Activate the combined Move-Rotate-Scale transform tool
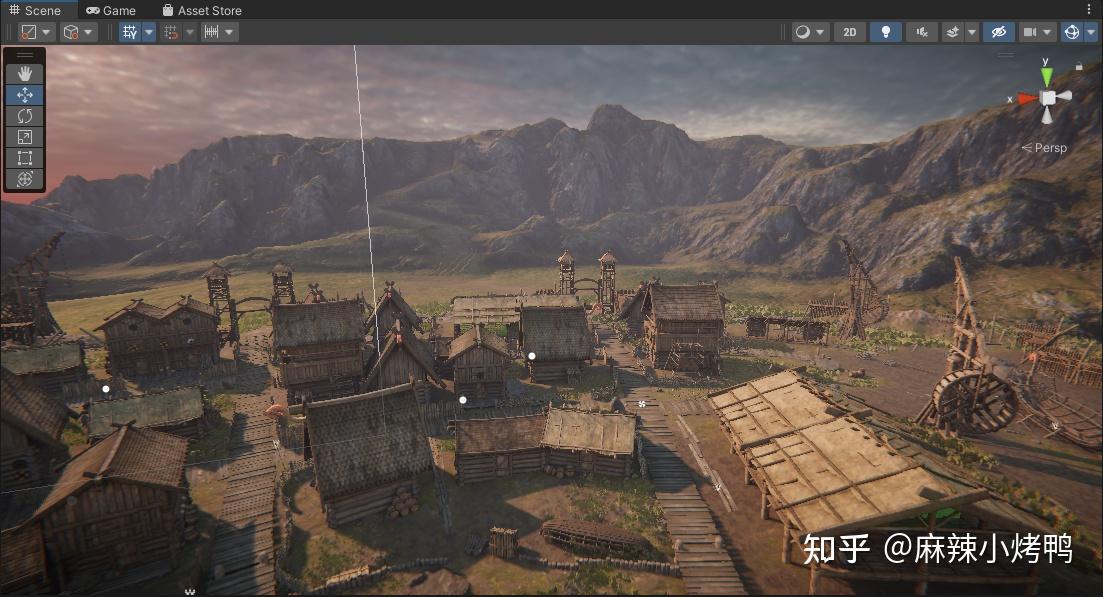Image resolution: width=1103 pixels, height=597 pixels. [x=23, y=179]
